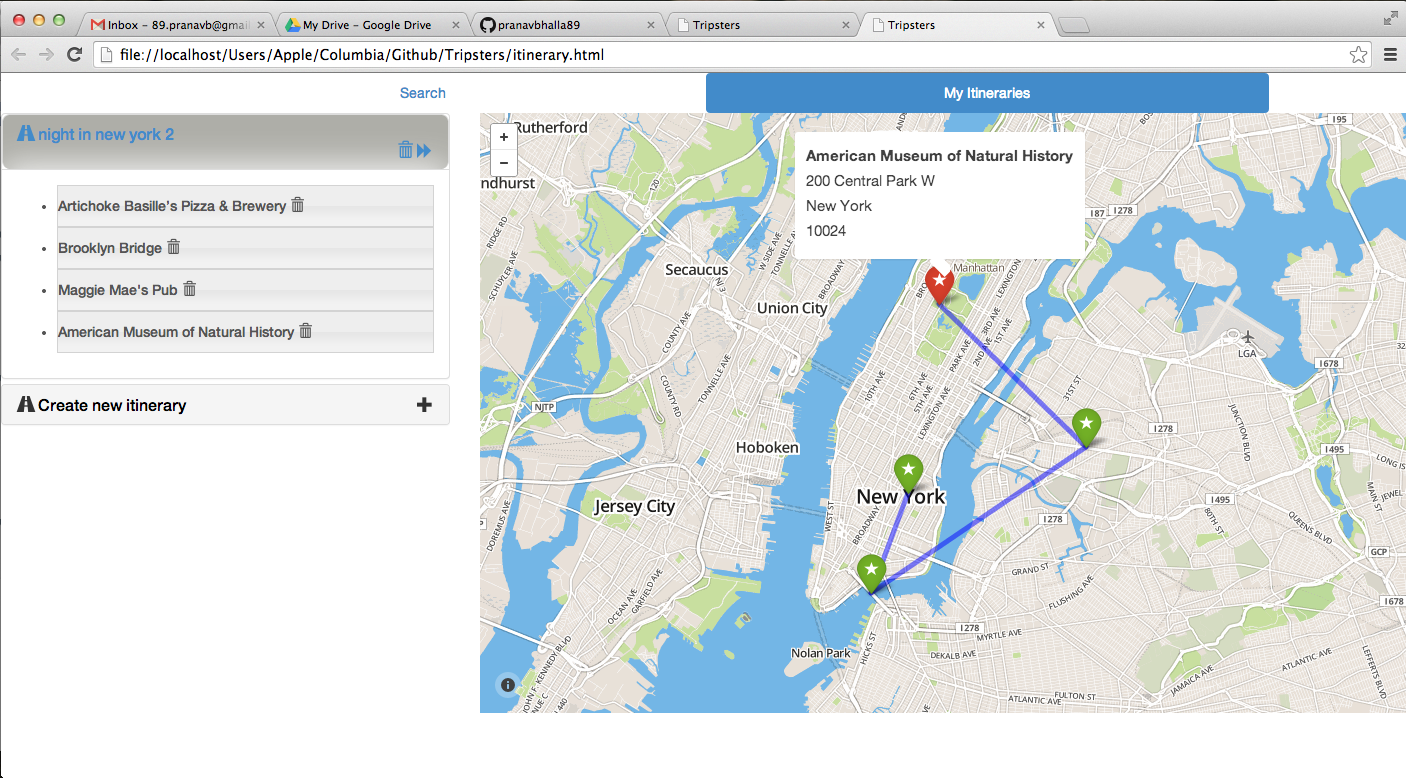
Task: Remove Brooklyn Bridge from the itinerary
Action: click(x=173, y=247)
